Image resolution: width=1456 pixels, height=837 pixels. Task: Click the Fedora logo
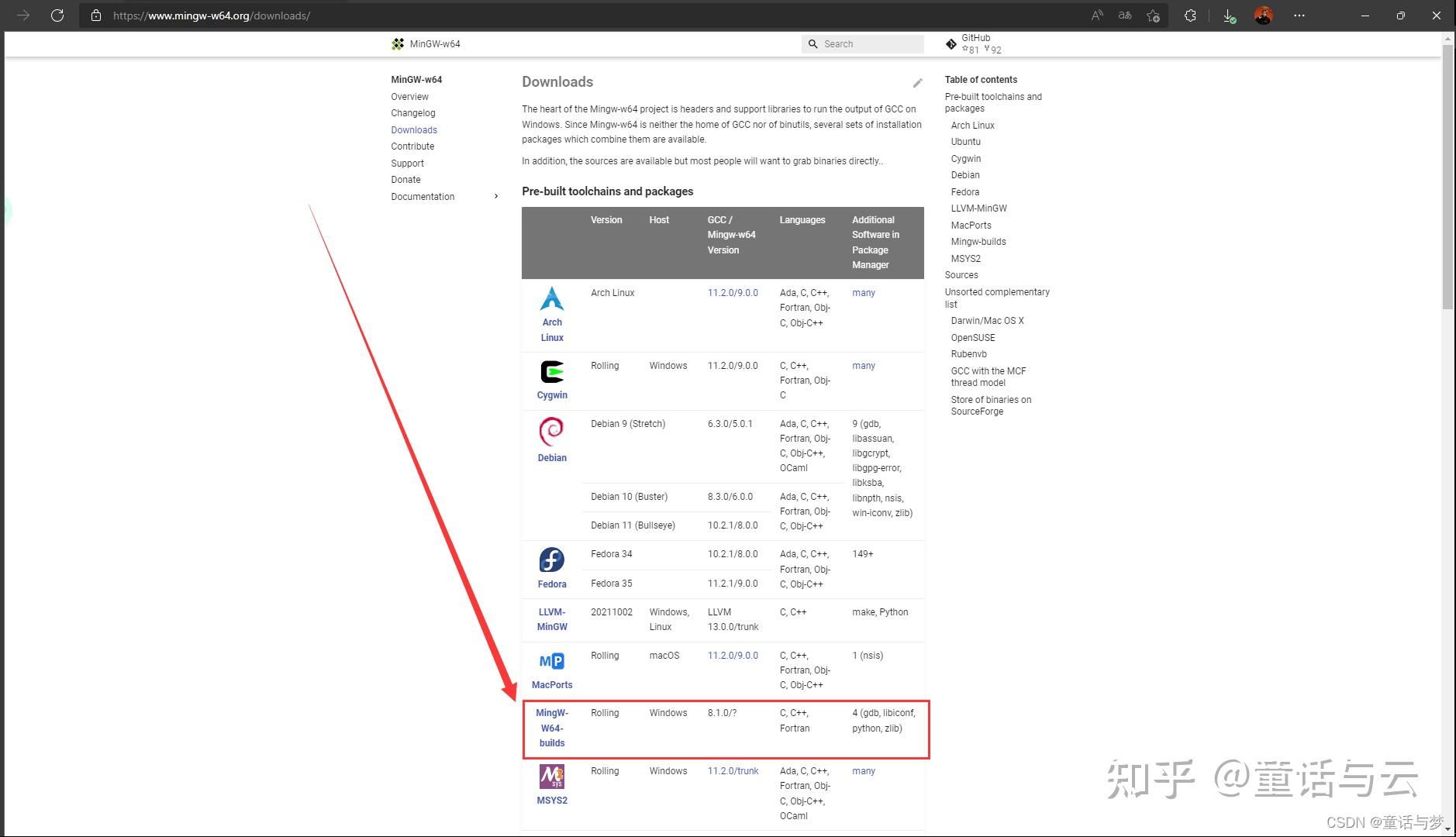click(x=552, y=560)
